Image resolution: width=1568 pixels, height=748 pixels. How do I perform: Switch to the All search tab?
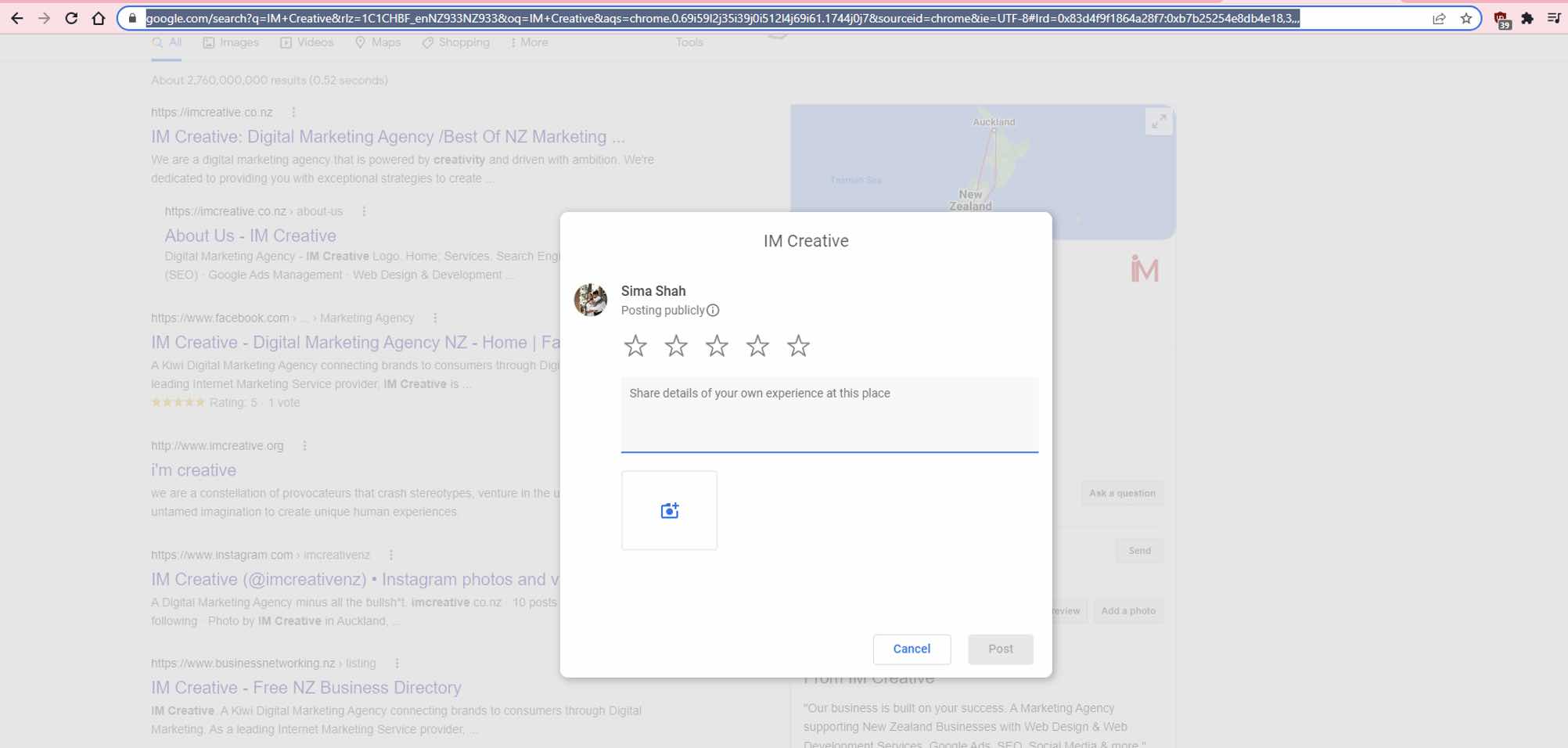click(167, 42)
